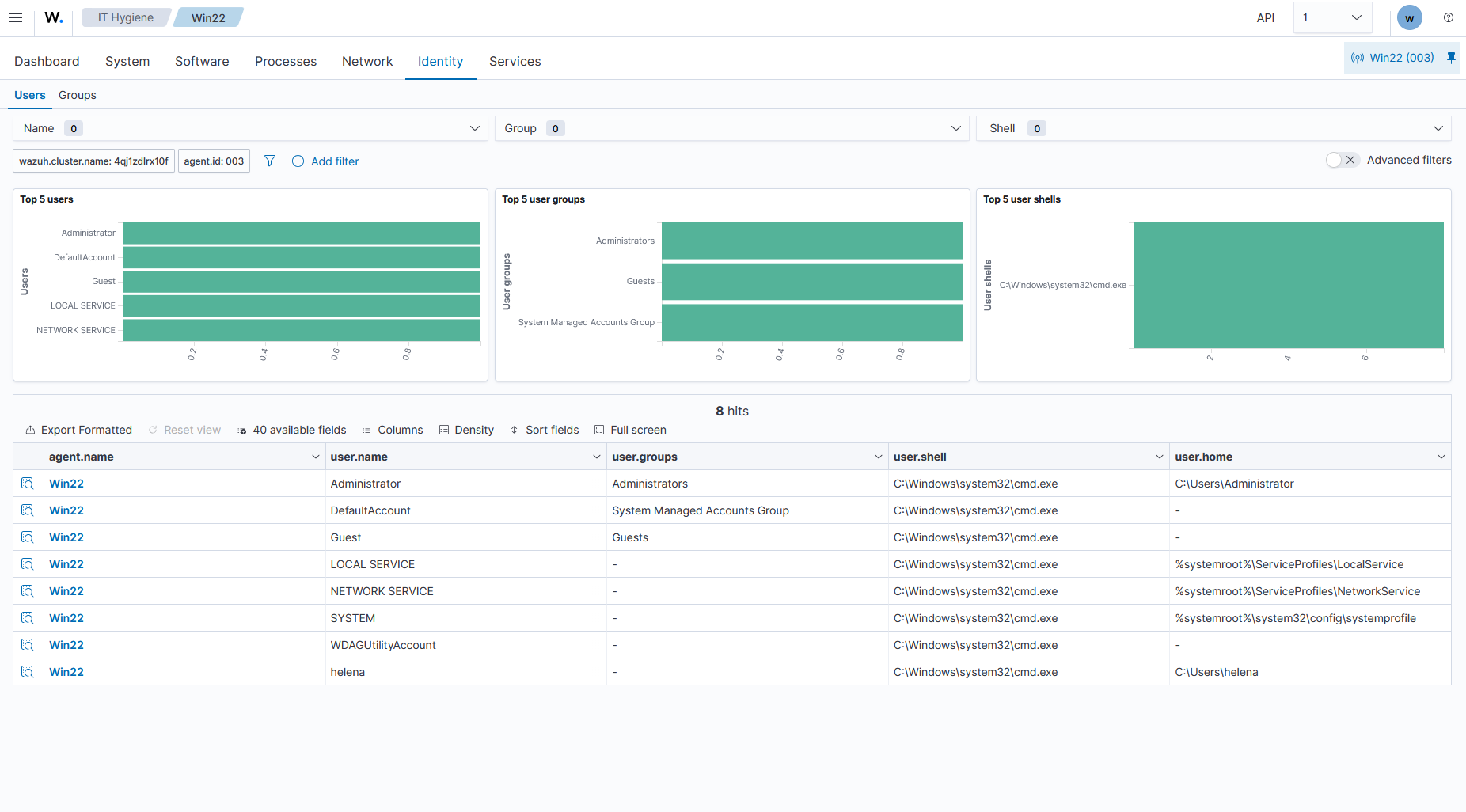
Task: Open the help icon in header
Action: (x=1449, y=17)
